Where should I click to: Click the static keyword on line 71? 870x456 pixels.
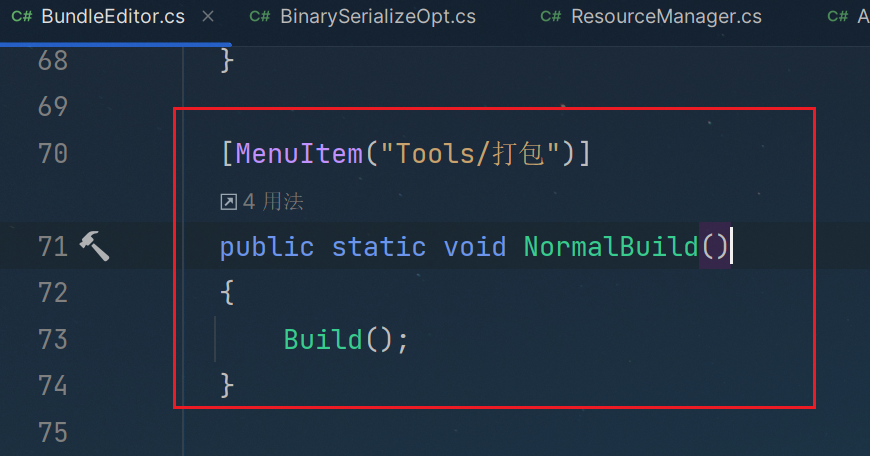tap(379, 247)
